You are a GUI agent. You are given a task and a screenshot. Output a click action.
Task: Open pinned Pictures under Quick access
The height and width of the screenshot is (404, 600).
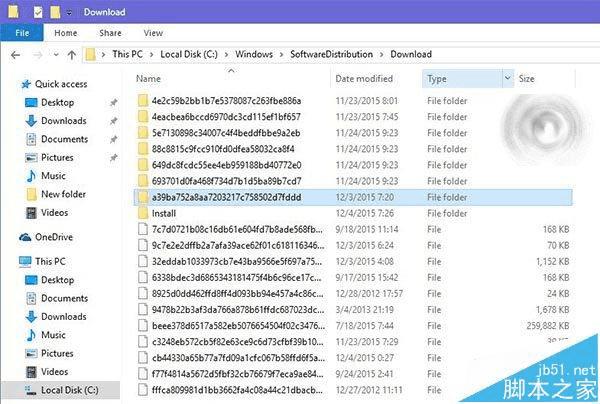57,158
